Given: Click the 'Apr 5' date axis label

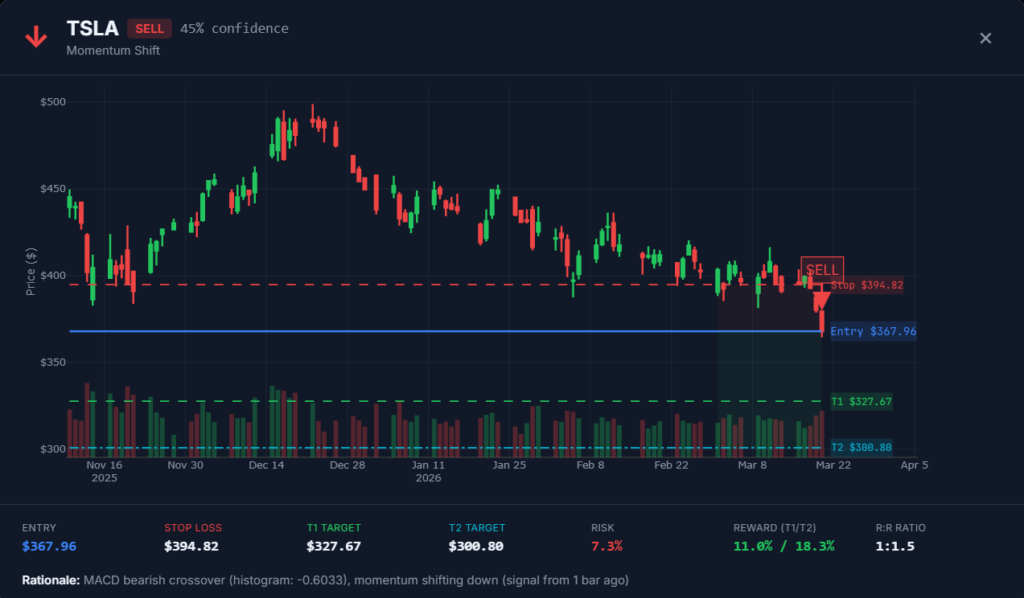Looking at the screenshot, I should [x=914, y=465].
